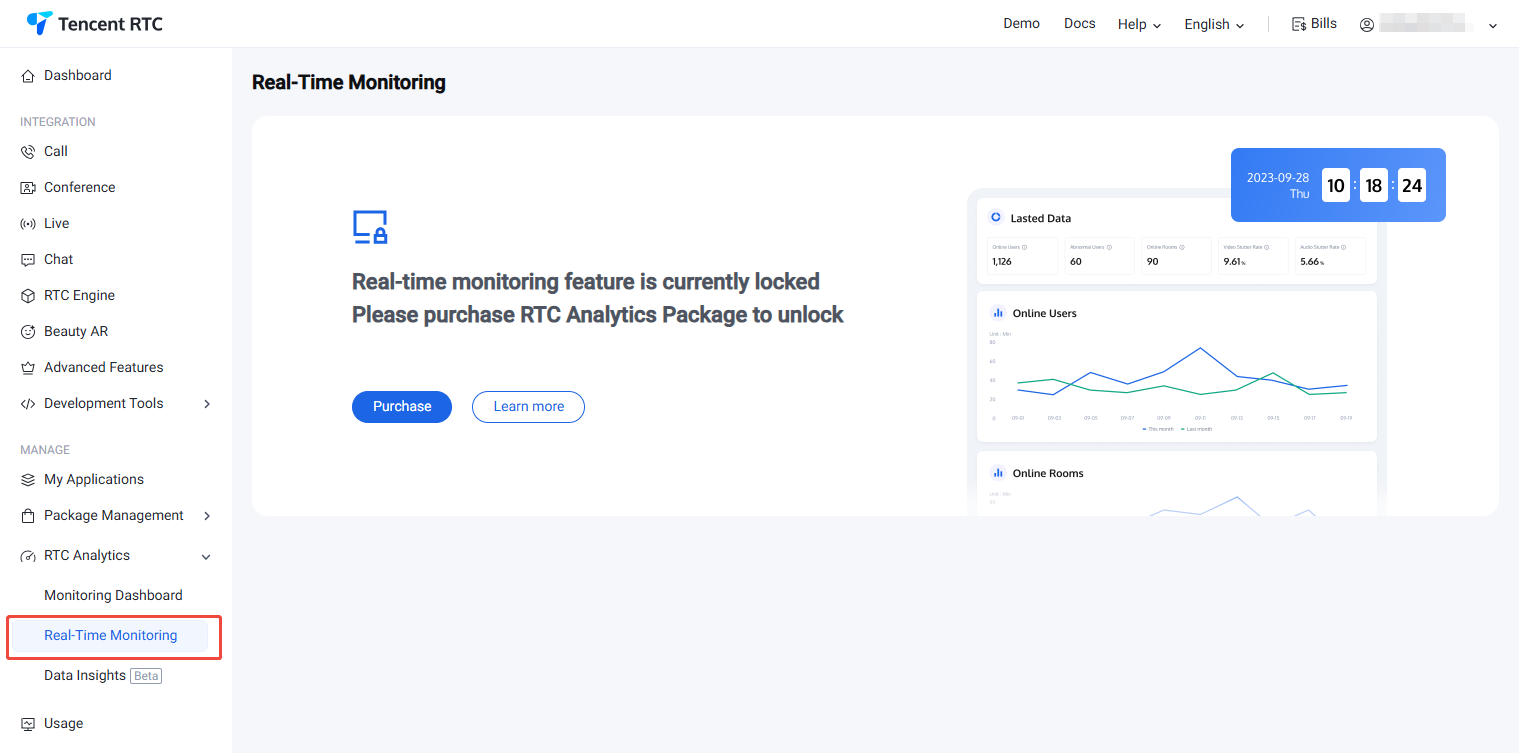Click the RTC Engine cube icon

[x=28, y=296]
